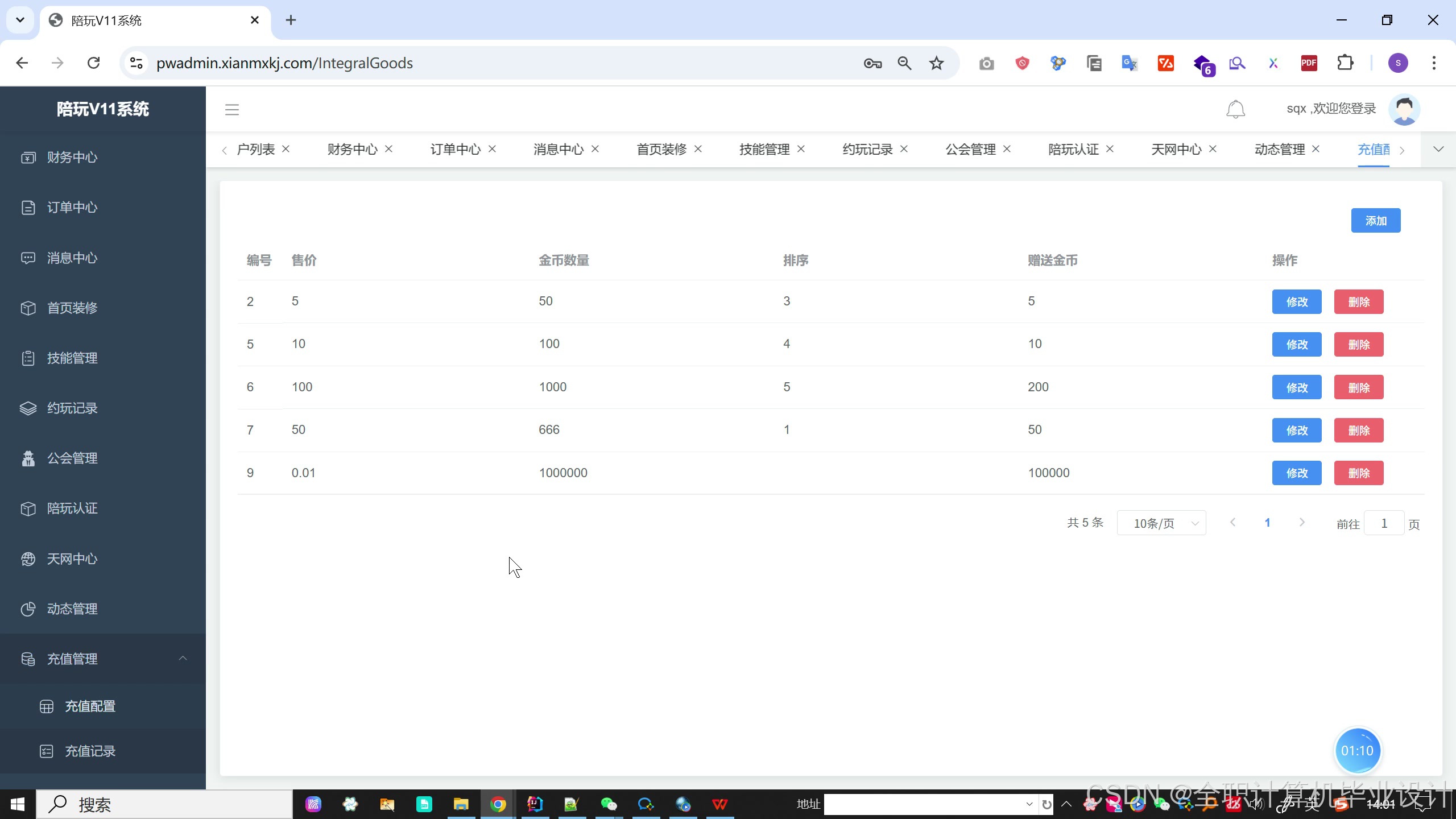Click the camera screenshot extension icon

(987, 63)
